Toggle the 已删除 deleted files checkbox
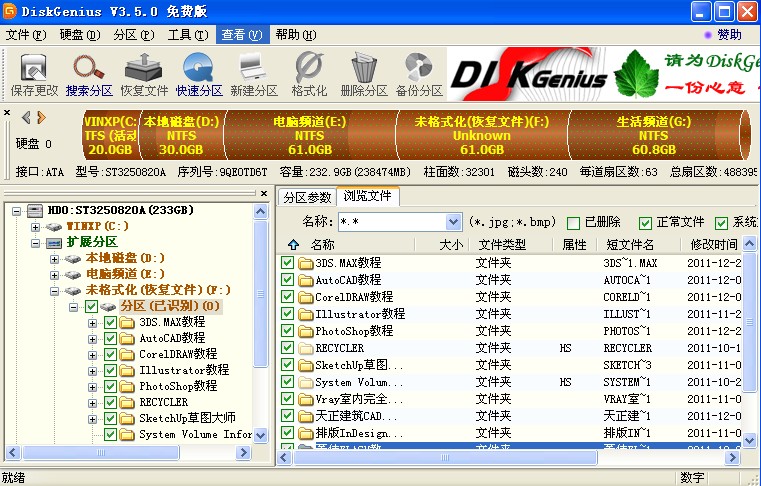761x486 pixels. pyautogui.click(x=573, y=223)
